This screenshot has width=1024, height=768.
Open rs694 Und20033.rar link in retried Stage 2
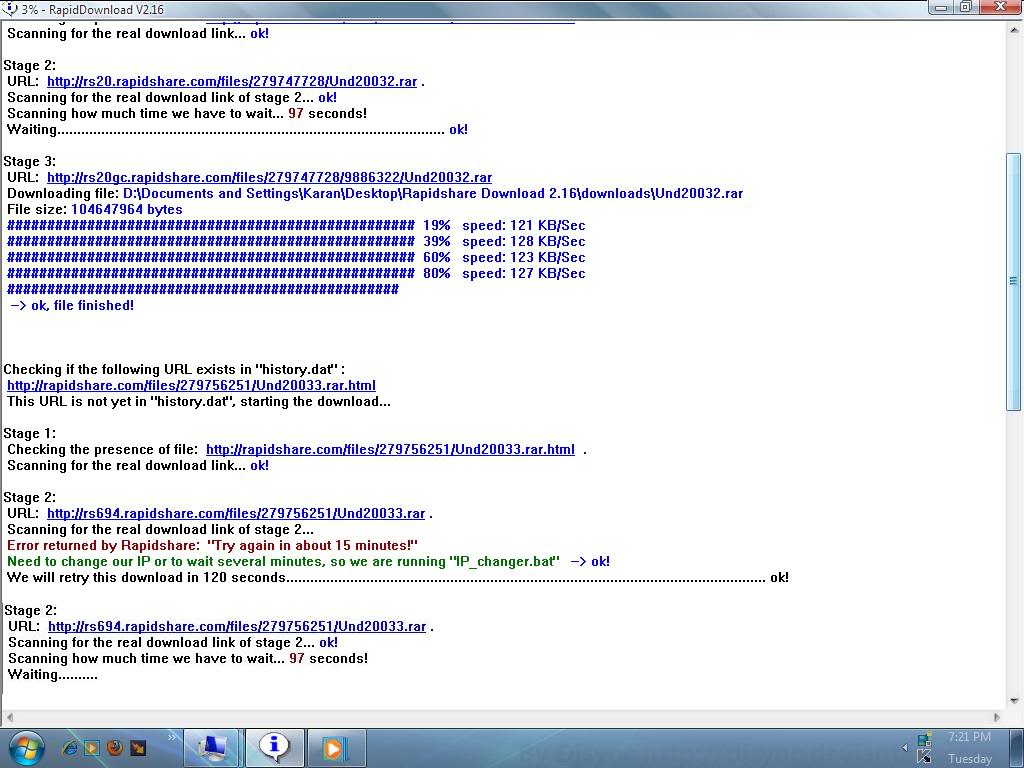point(237,627)
